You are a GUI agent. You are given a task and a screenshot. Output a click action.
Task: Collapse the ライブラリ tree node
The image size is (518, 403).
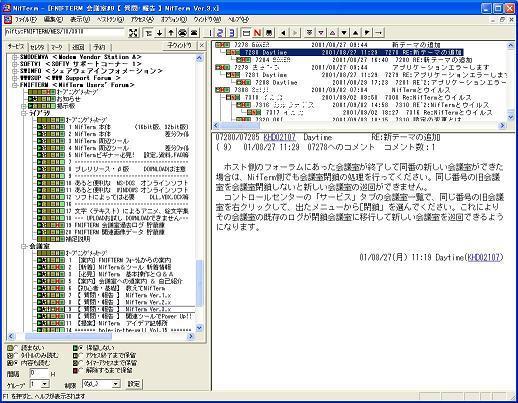click(24, 113)
